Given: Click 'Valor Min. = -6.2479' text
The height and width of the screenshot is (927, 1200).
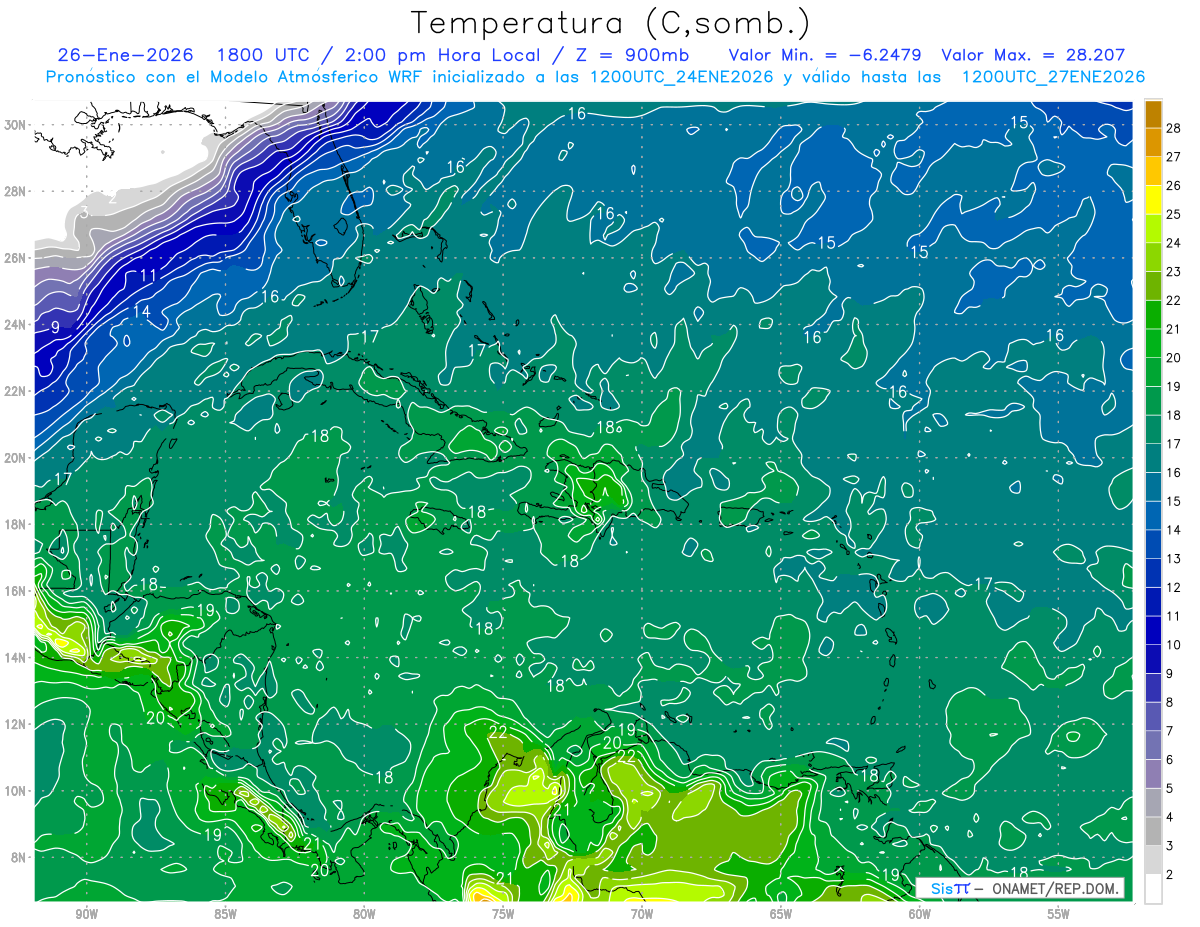Looking at the screenshot, I should point(825,54).
